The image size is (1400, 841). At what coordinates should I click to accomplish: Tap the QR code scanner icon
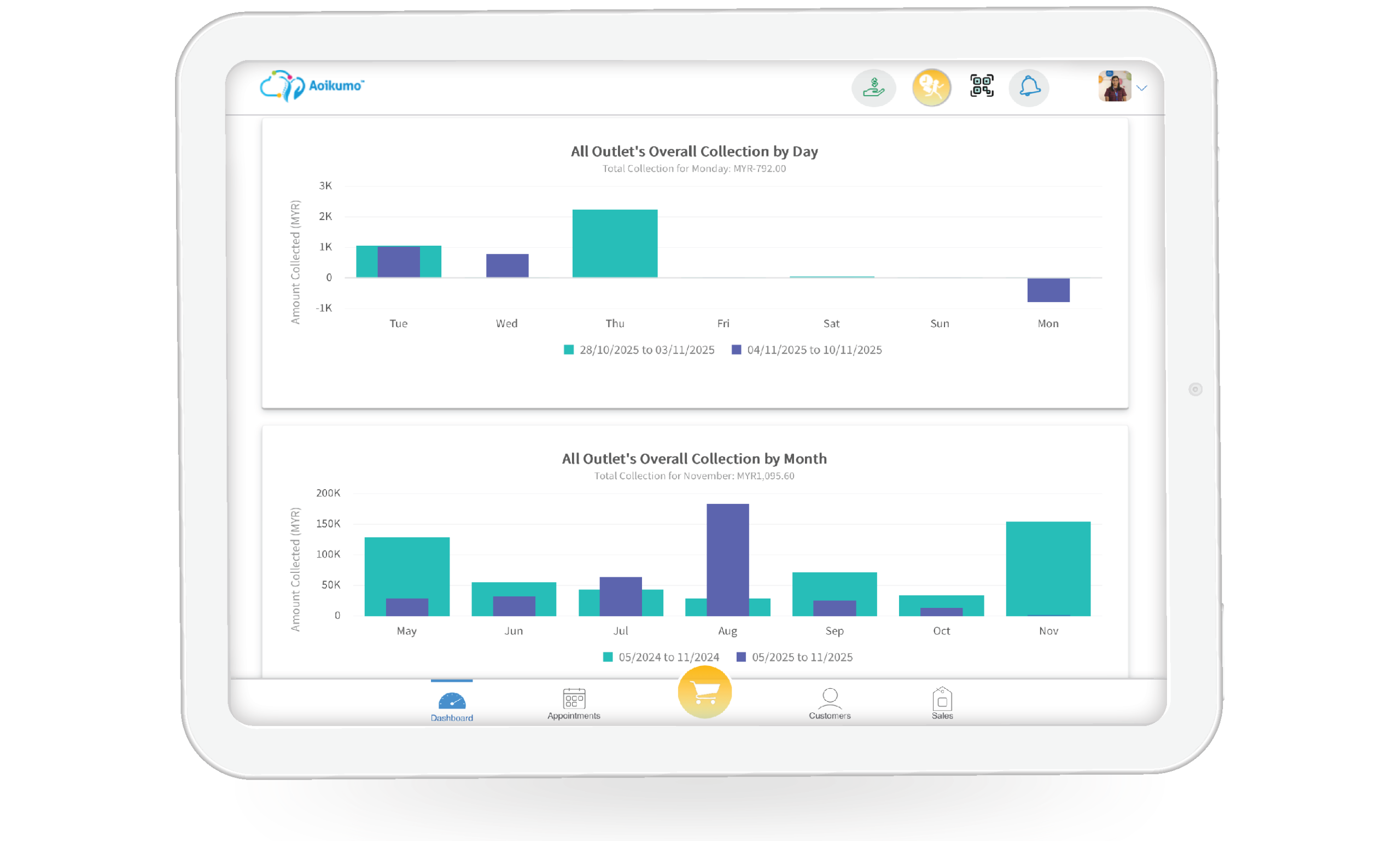point(982,86)
